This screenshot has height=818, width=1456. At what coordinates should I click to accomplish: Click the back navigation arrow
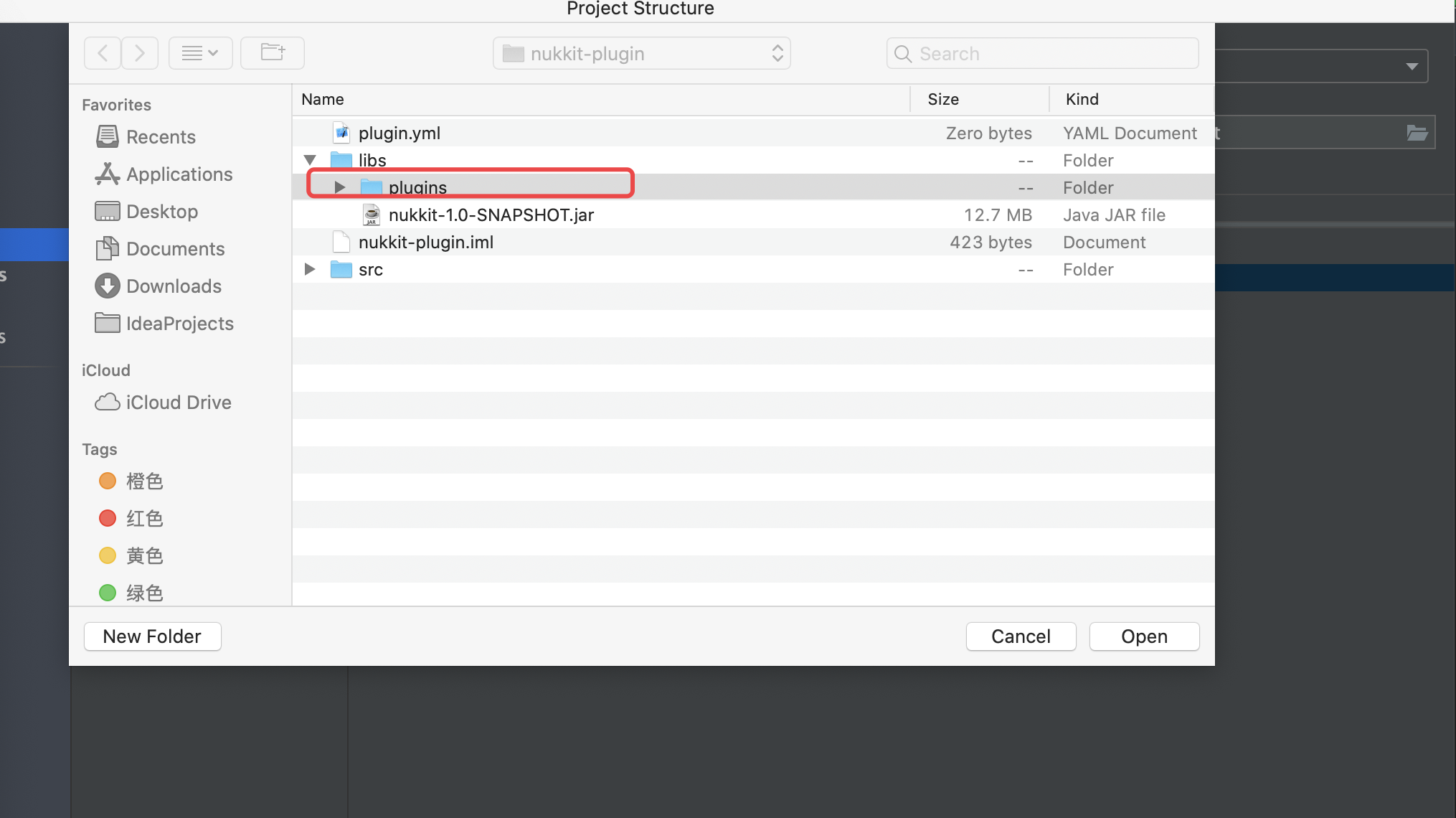(103, 53)
